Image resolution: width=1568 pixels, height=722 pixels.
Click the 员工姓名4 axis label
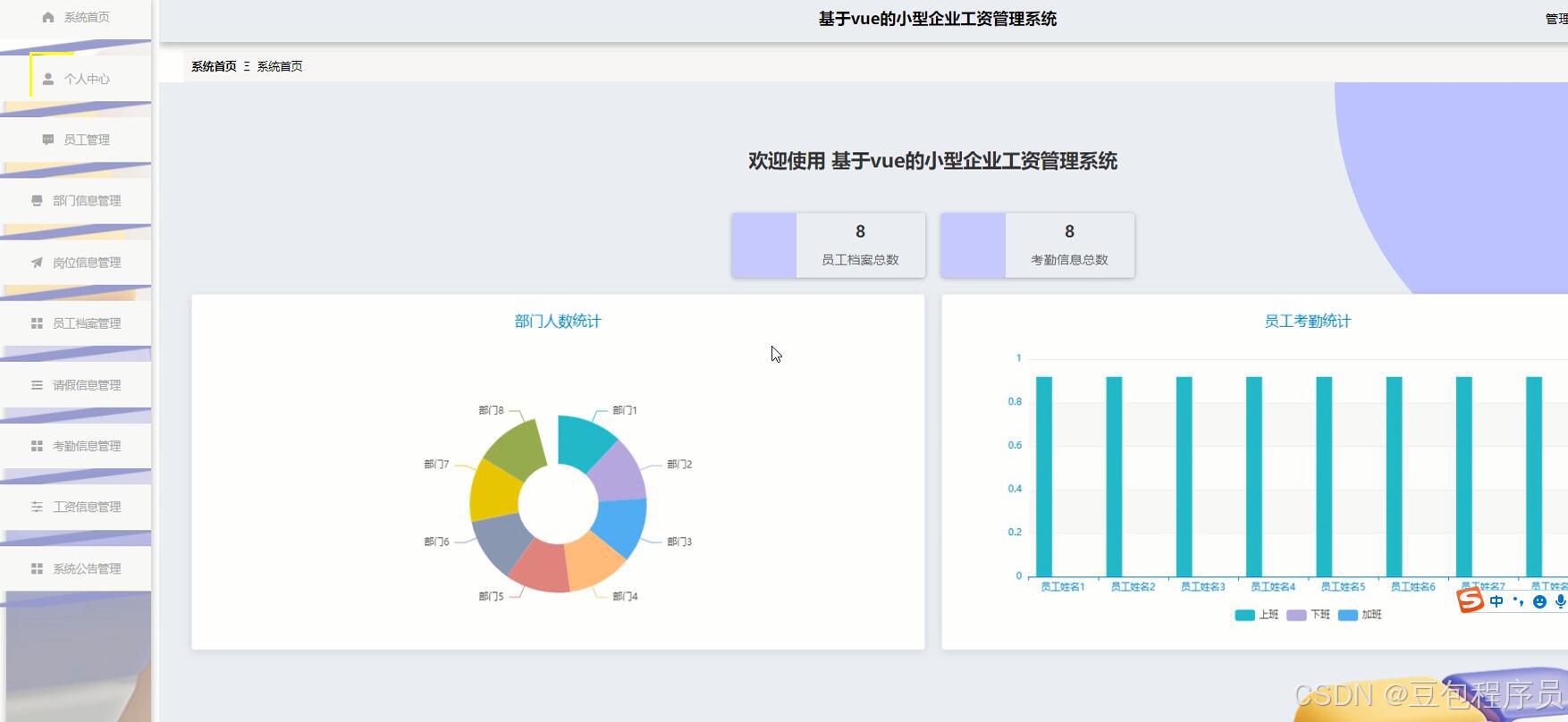(x=1273, y=587)
